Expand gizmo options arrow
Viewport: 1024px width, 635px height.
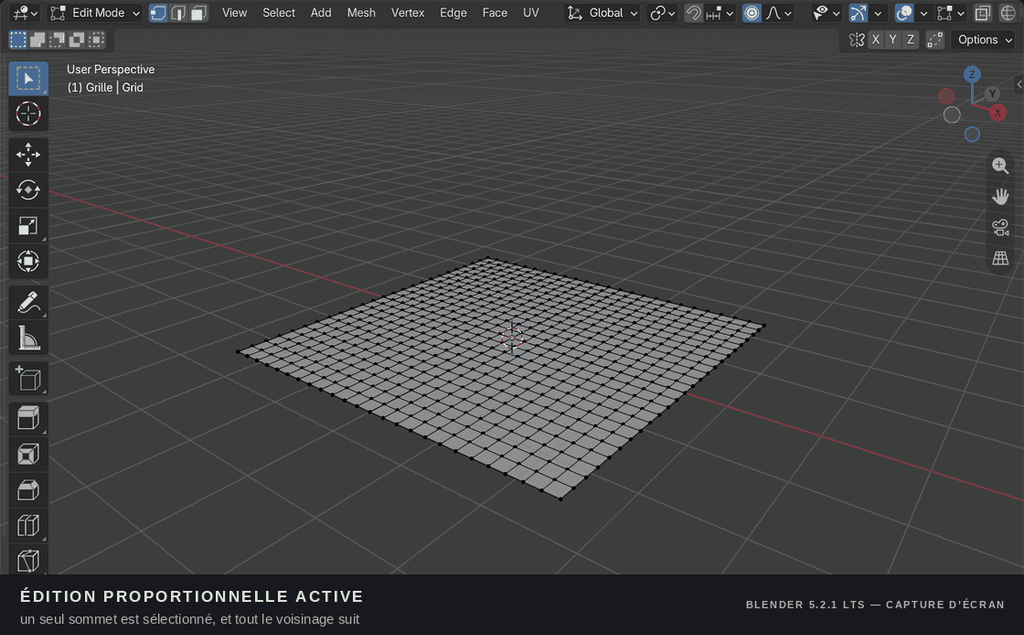click(x=878, y=13)
